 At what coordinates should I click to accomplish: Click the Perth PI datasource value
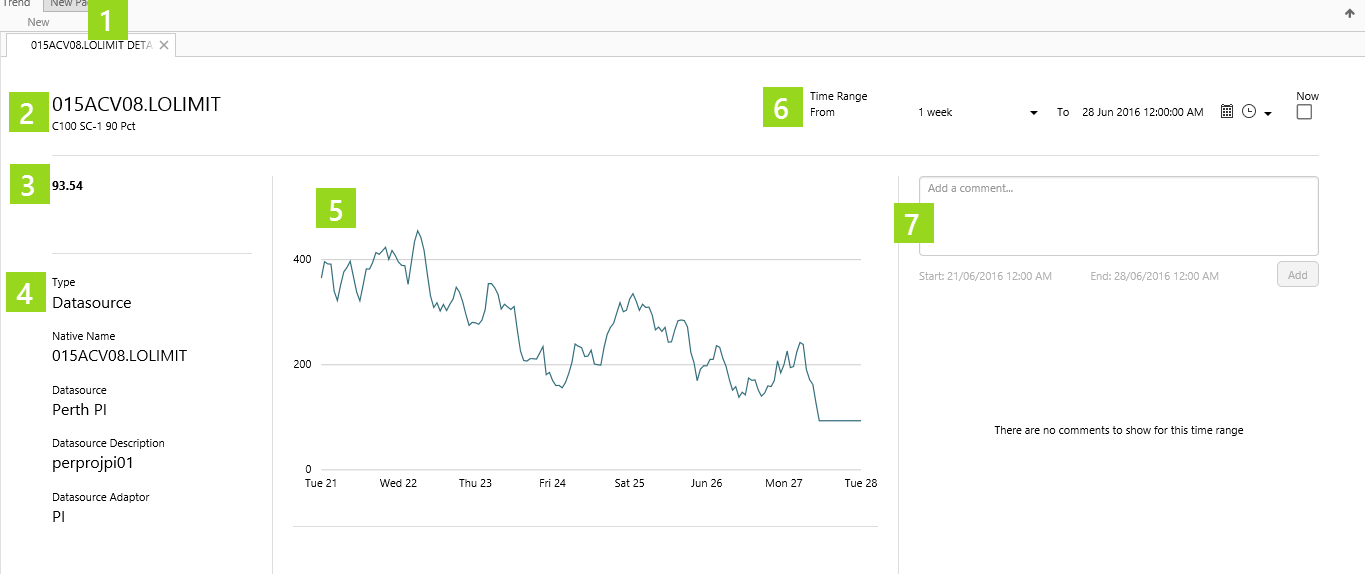[x=79, y=409]
